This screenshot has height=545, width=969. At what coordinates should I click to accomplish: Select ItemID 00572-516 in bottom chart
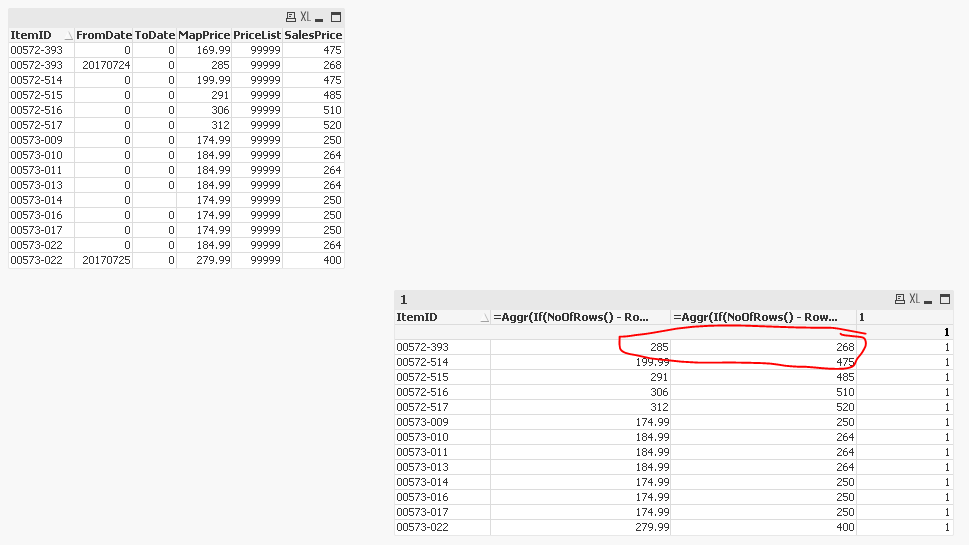[x=442, y=392]
